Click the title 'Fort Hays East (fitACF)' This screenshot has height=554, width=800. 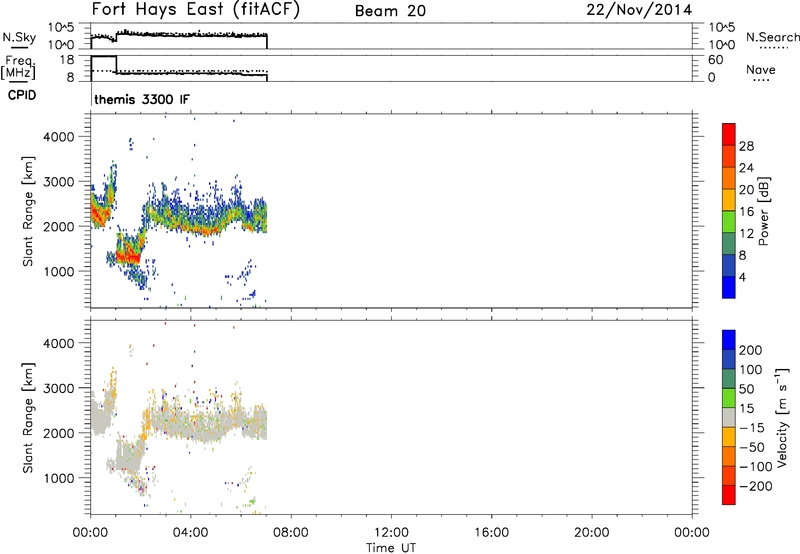pyautogui.click(x=195, y=9)
